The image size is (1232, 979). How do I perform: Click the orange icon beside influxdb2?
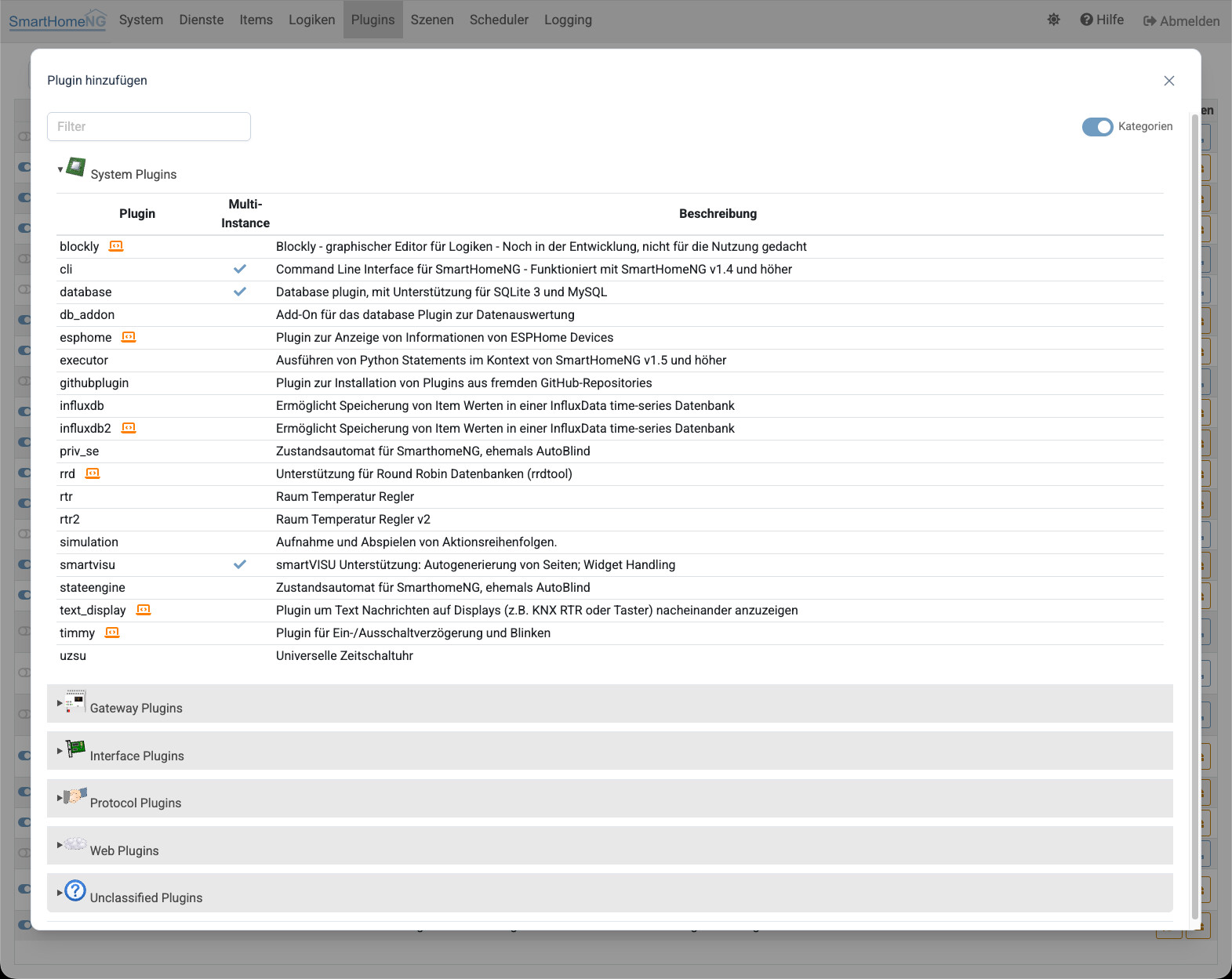point(129,428)
